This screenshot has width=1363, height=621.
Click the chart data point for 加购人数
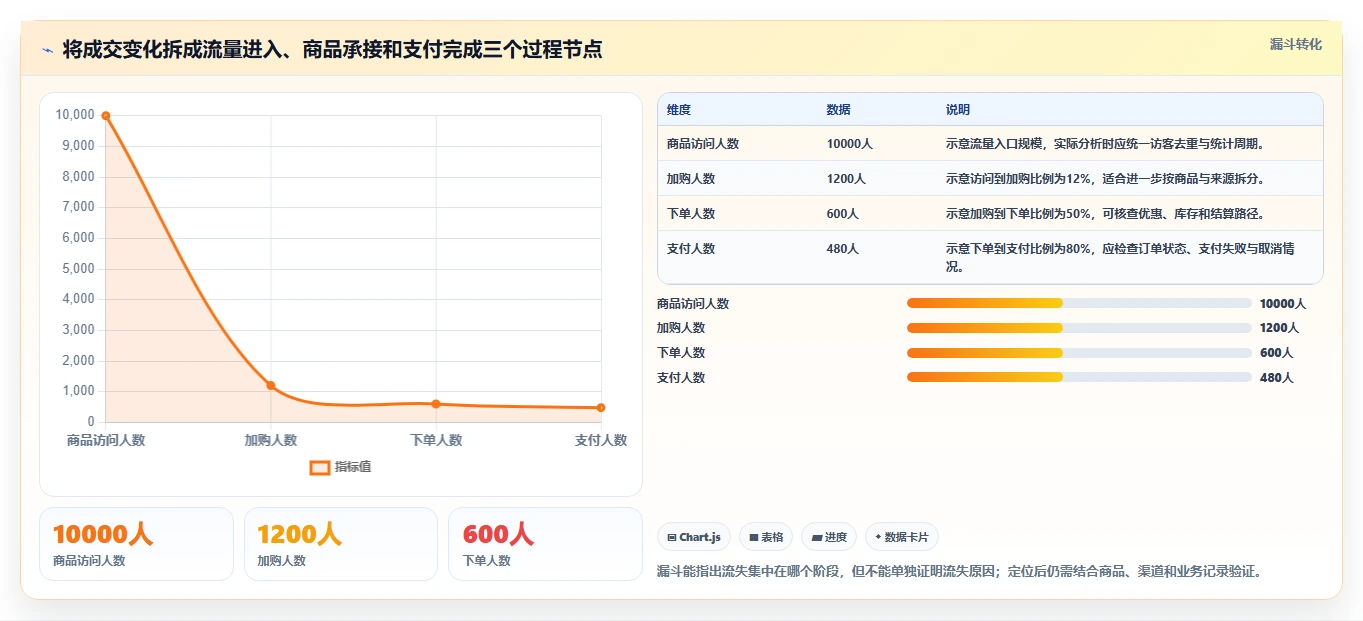click(271, 386)
